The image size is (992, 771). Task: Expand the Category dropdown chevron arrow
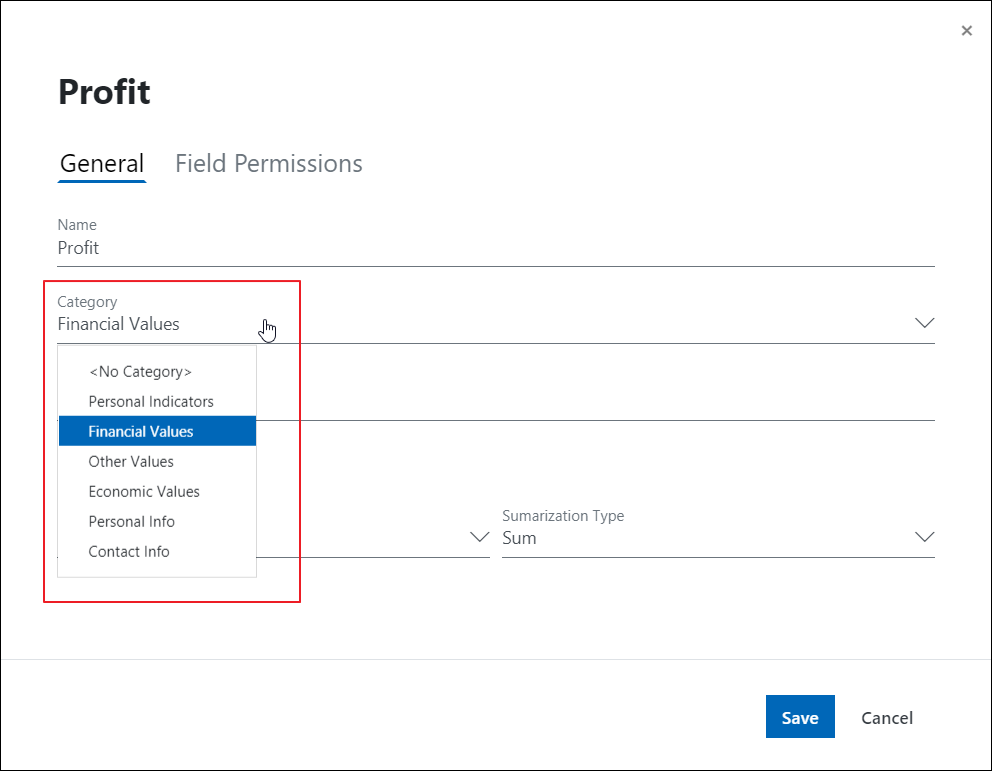924,323
